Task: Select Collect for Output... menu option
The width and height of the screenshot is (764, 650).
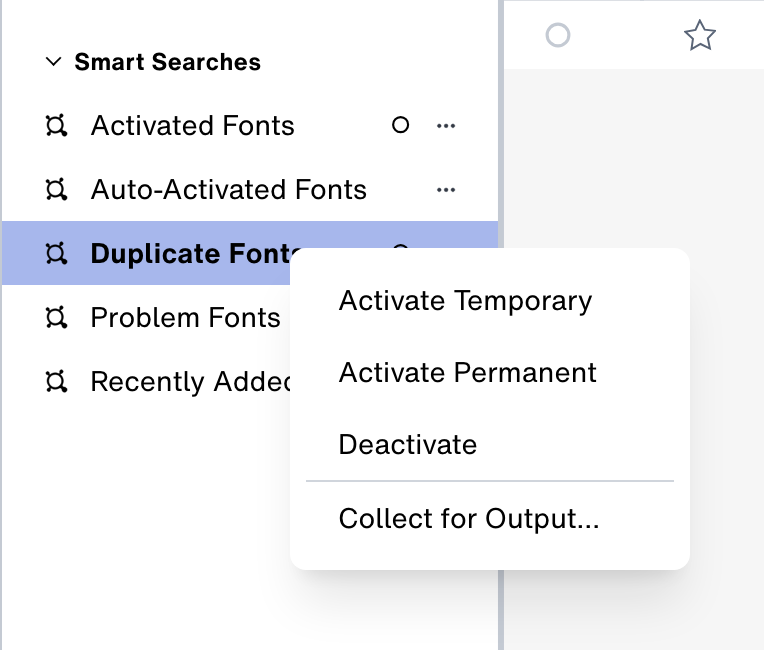Action: pyautogui.click(x=469, y=519)
